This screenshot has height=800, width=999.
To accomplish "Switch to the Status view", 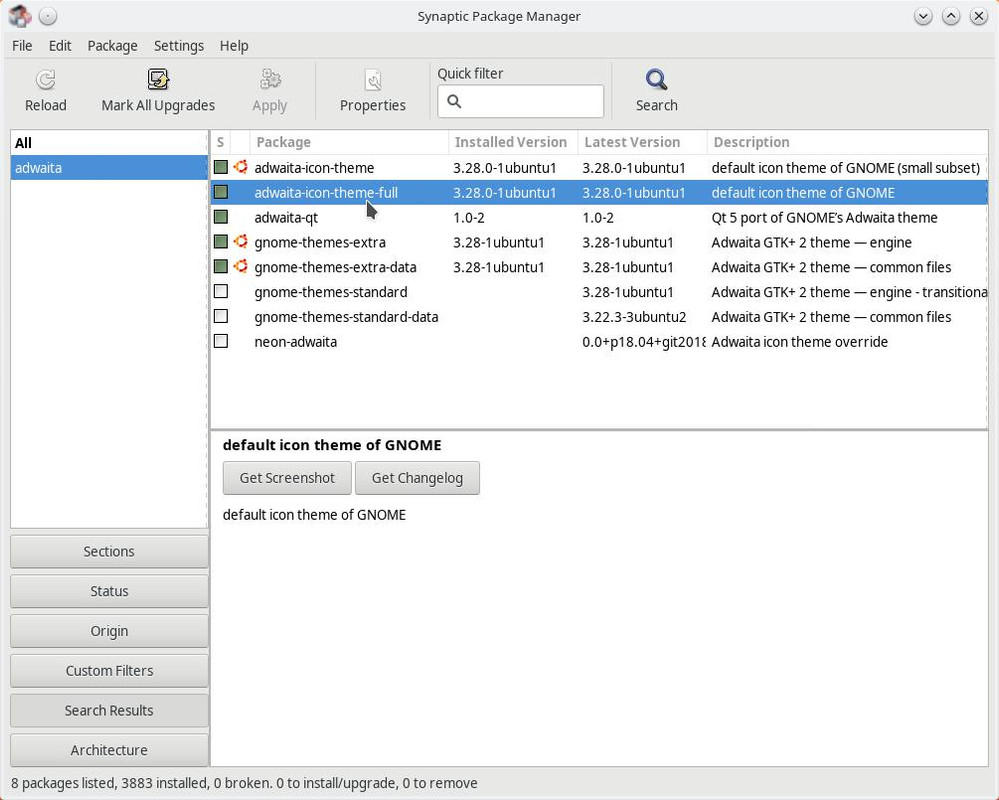I will [109, 591].
